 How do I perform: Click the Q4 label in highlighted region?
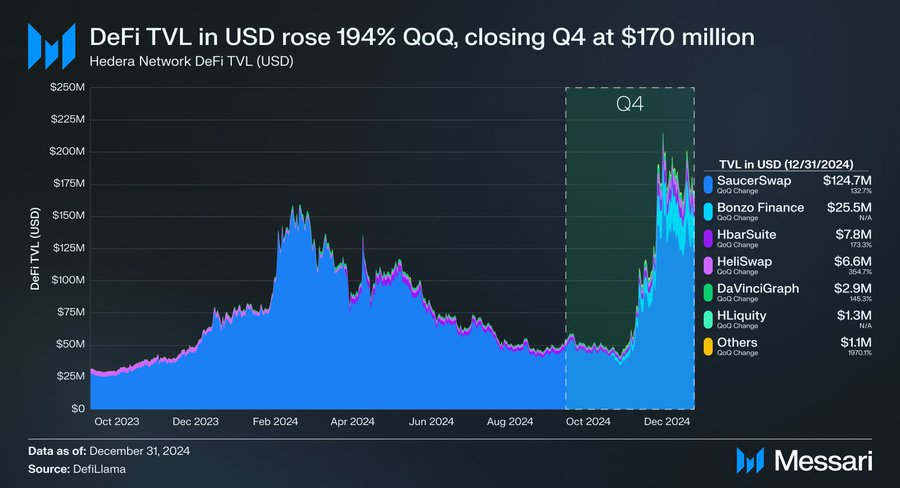coord(630,104)
